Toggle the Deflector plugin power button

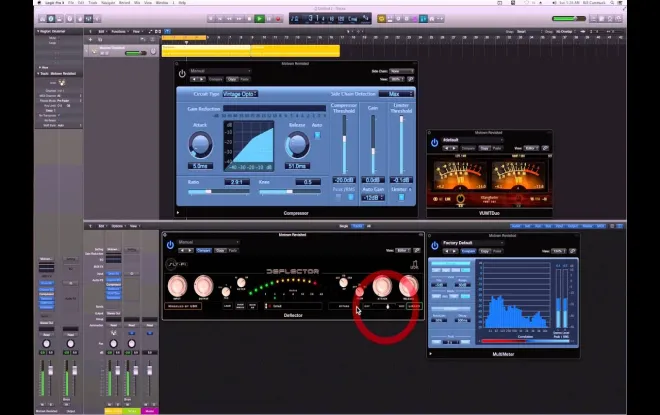(x=170, y=245)
